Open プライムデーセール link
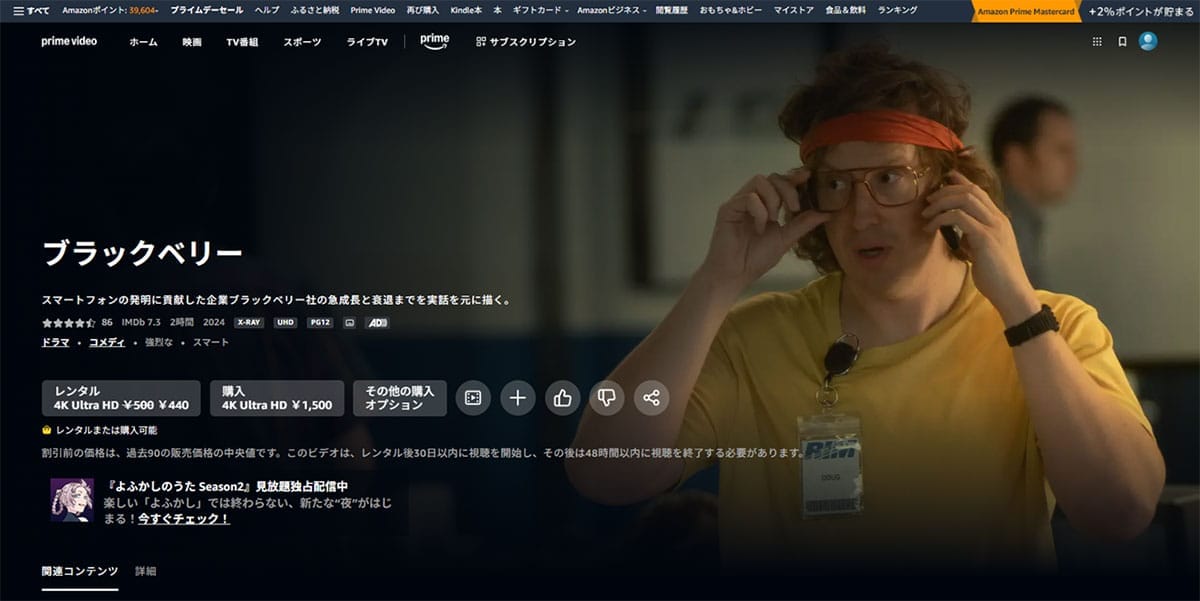The height and width of the screenshot is (601, 1200). point(207,10)
